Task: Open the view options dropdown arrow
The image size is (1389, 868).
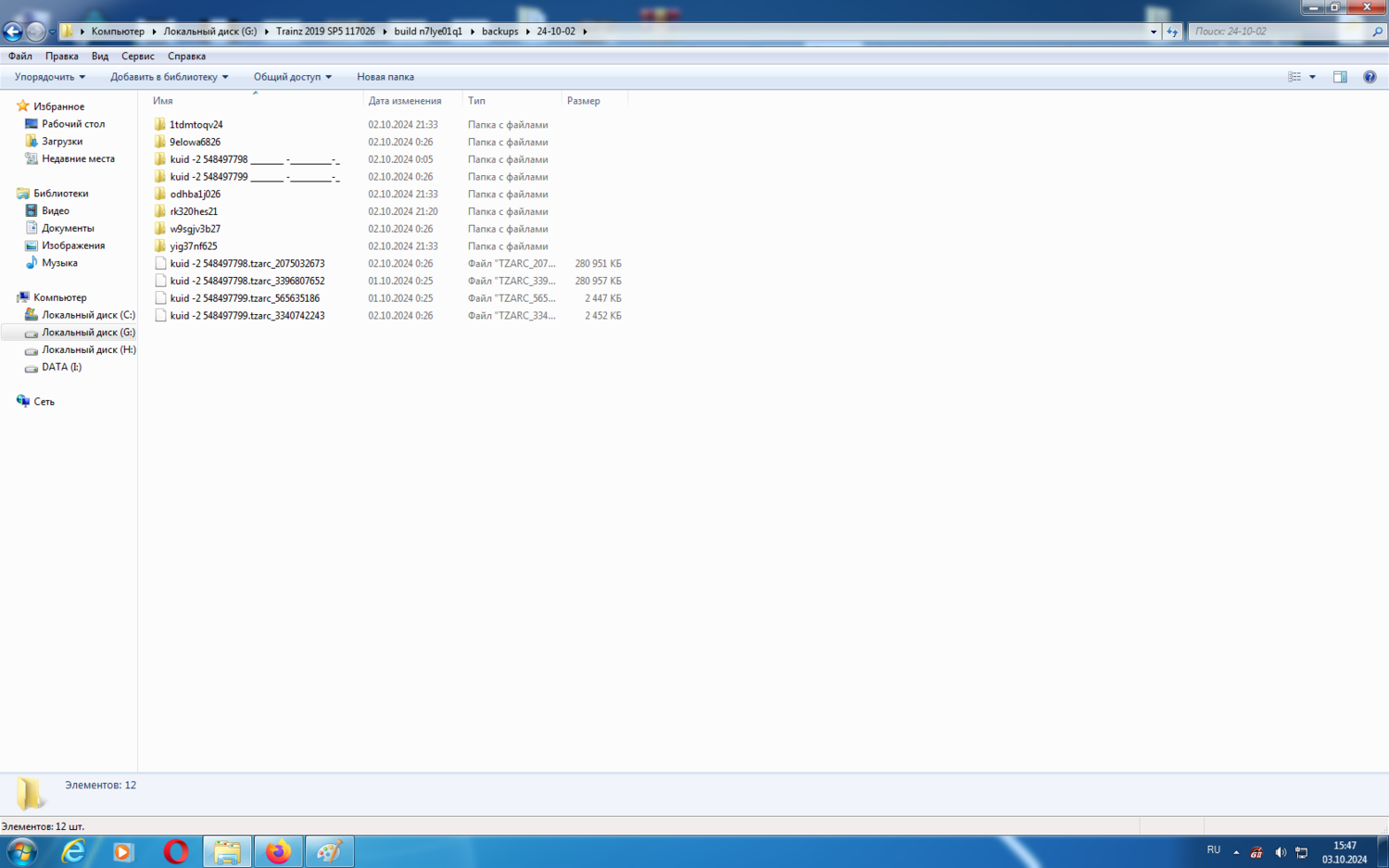Action: pyautogui.click(x=1312, y=77)
